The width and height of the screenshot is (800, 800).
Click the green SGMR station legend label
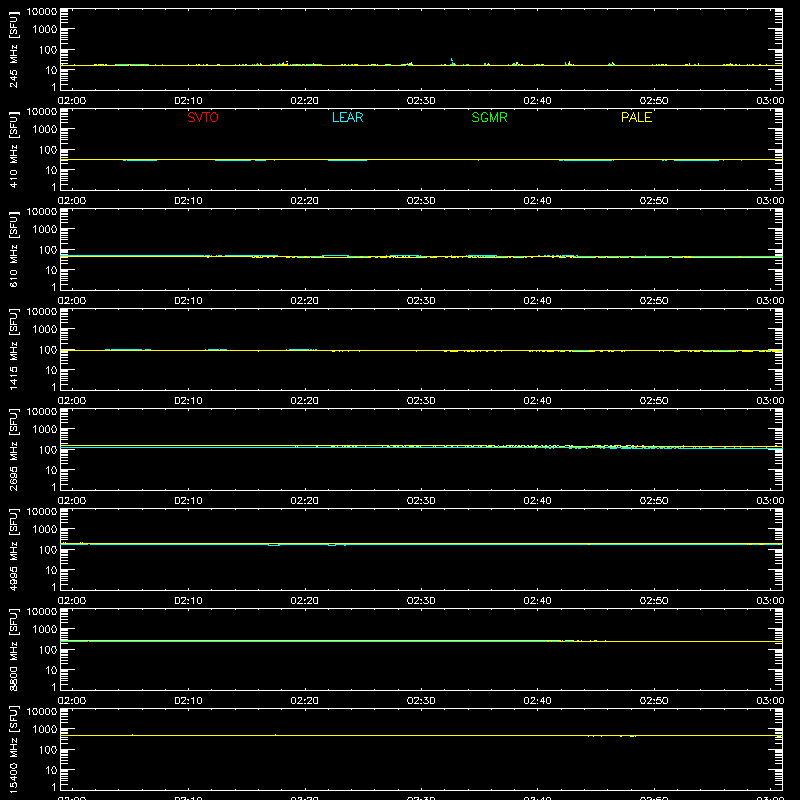(x=489, y=117)
